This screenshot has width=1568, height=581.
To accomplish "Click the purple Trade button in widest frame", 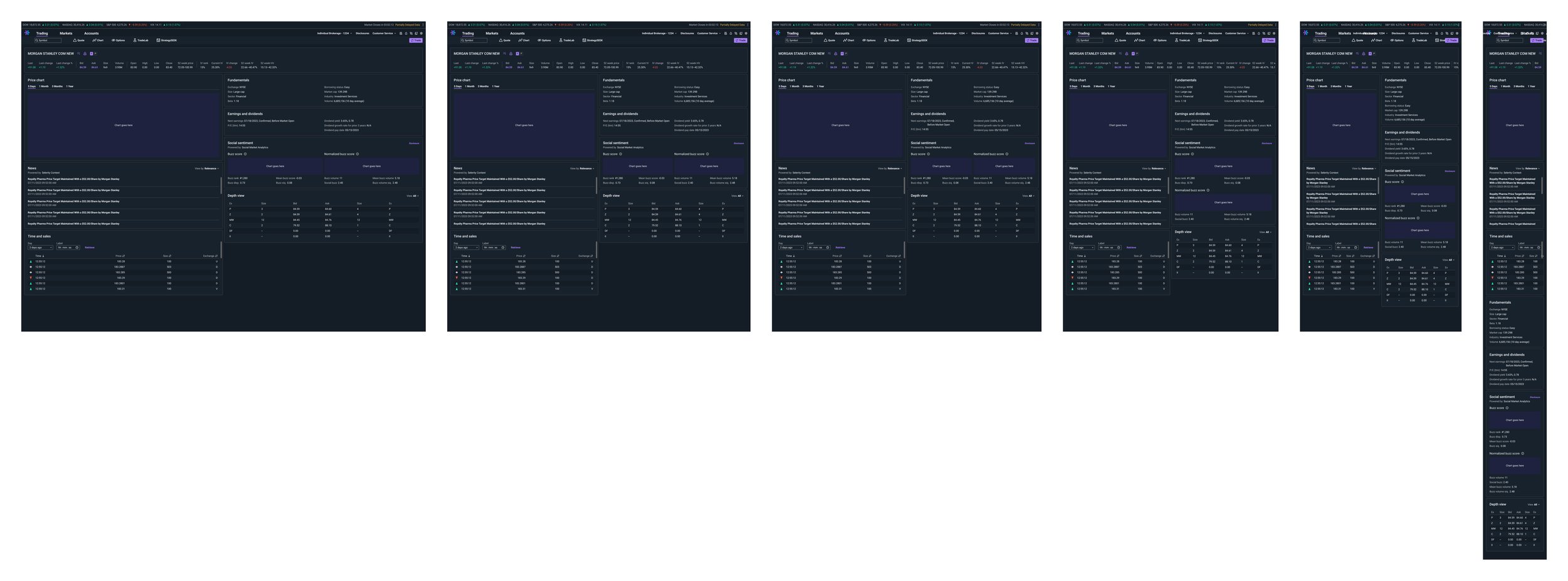I will [x=416, y=40].
